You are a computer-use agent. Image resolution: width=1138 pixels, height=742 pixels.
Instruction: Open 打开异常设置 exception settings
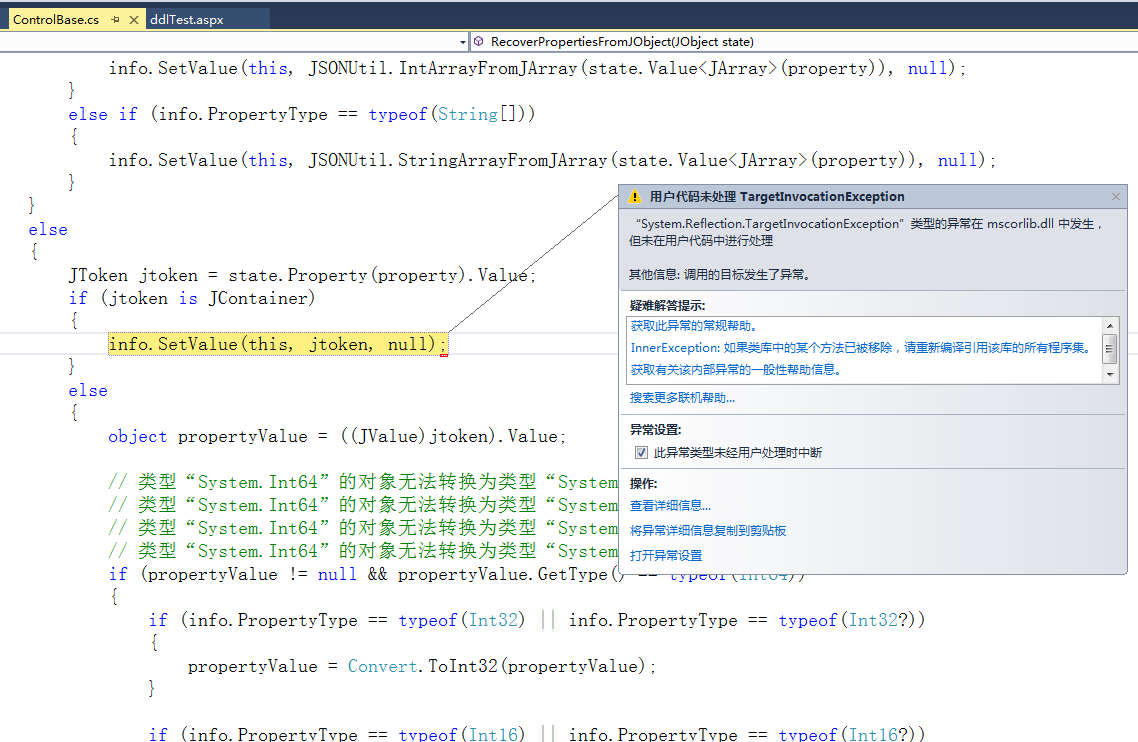point(666,555)
